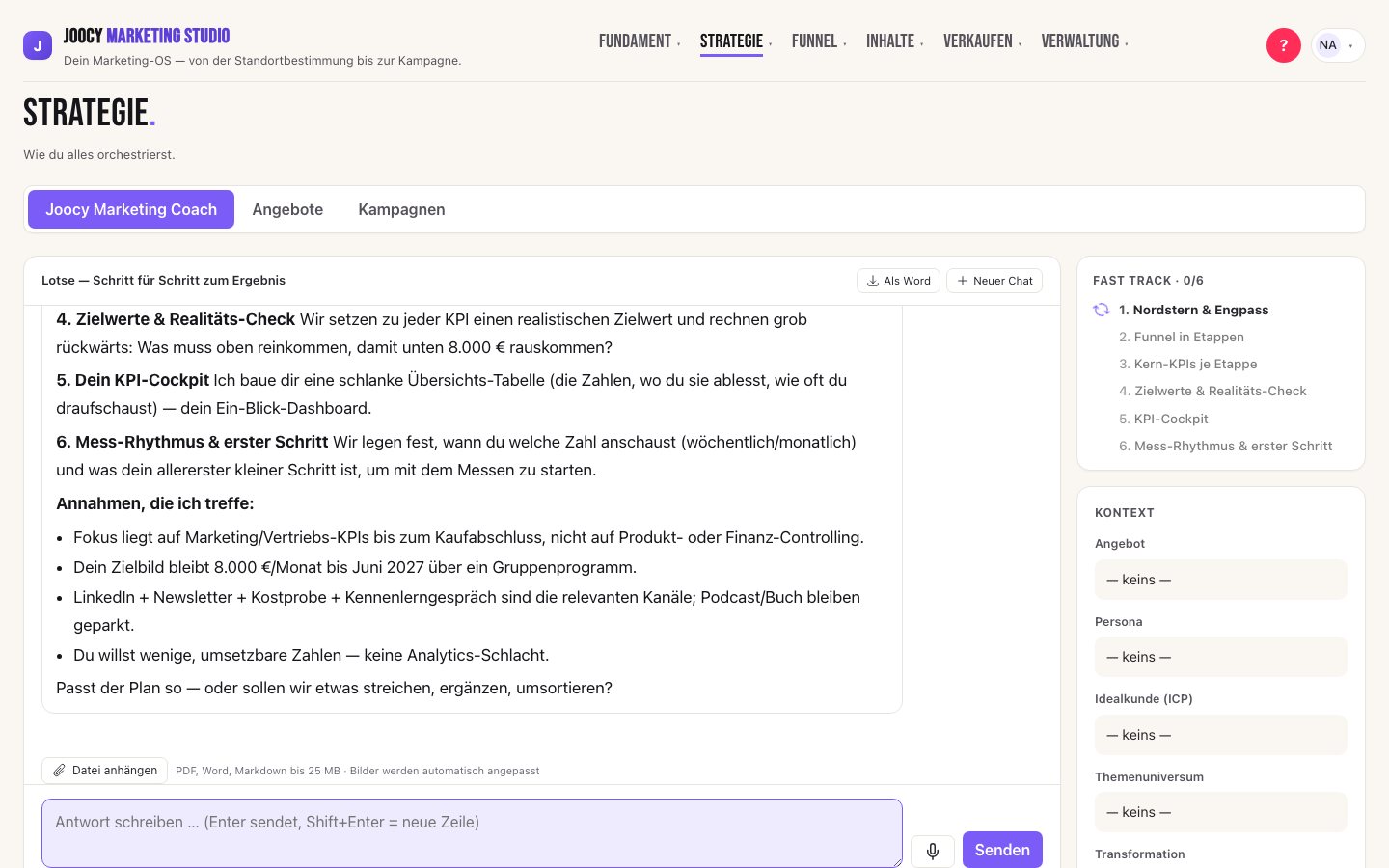This screenshot has width=1389, height=868.
Task: Select the Joocy Marketing Coach tab
Action: tap(131, 209)
